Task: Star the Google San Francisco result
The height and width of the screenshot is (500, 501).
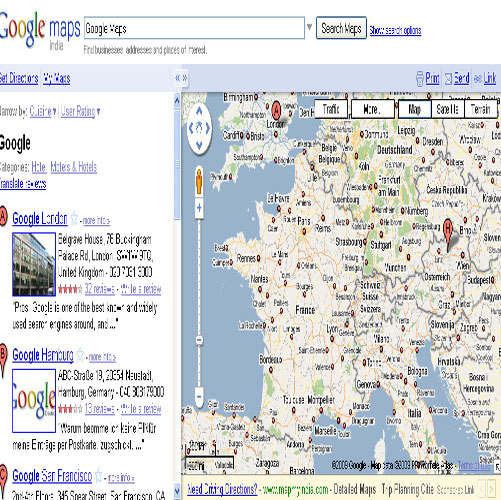Action: tap(98, 476)
